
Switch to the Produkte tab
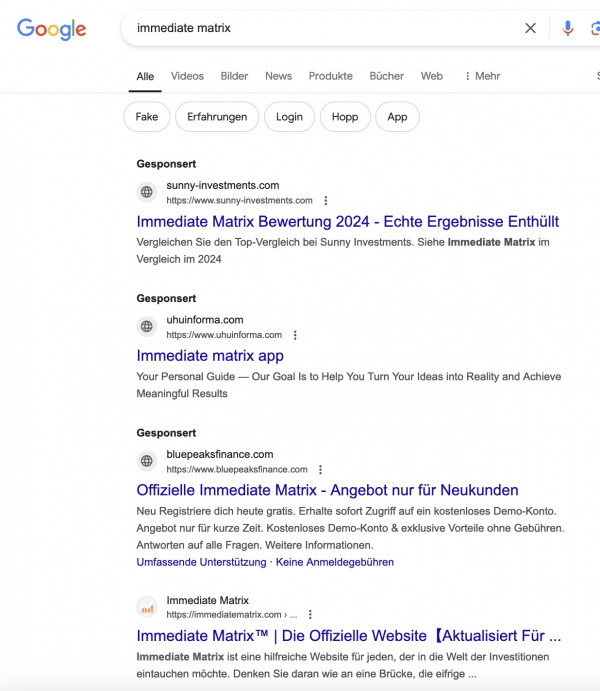pos(330,76)
